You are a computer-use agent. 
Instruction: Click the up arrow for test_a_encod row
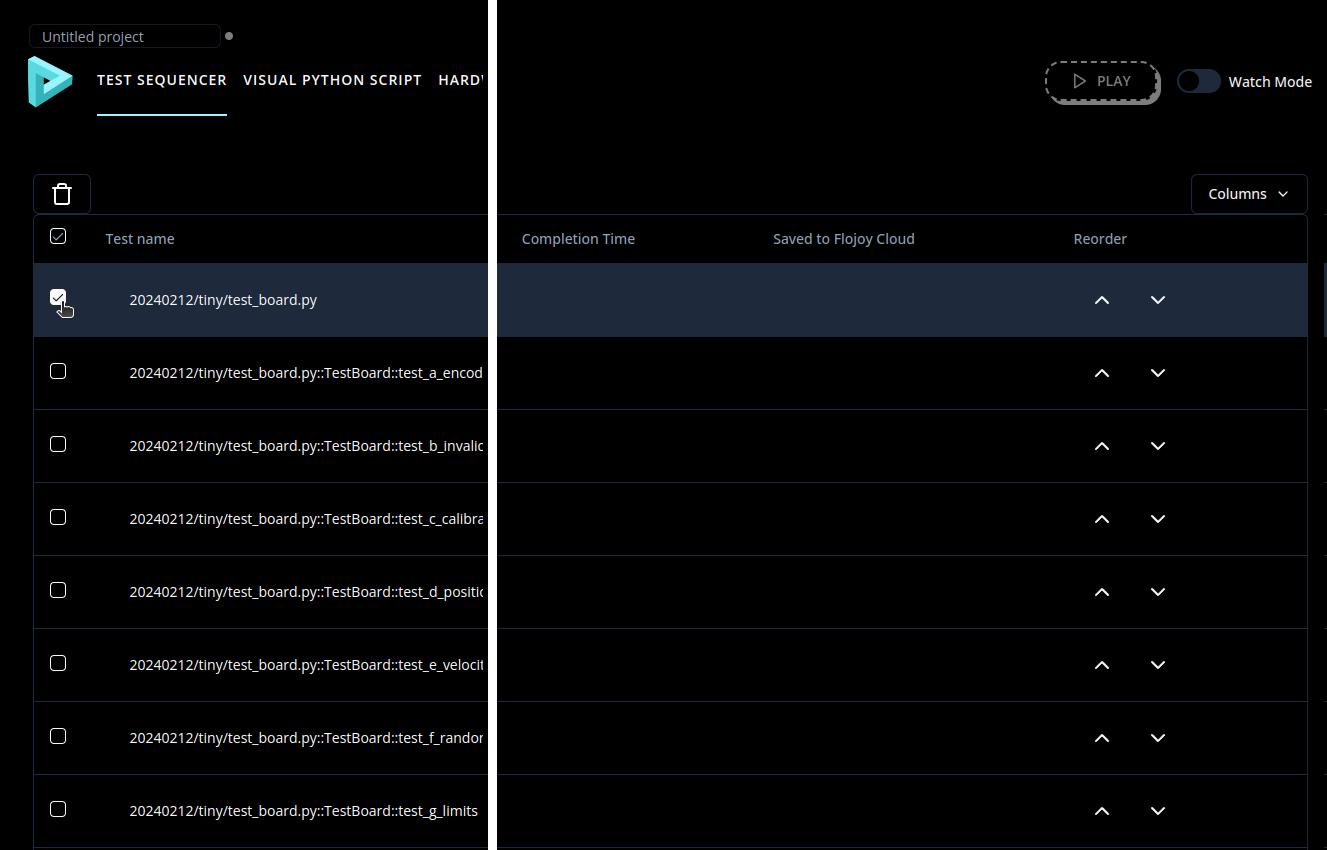click(x=1101, y=372)
